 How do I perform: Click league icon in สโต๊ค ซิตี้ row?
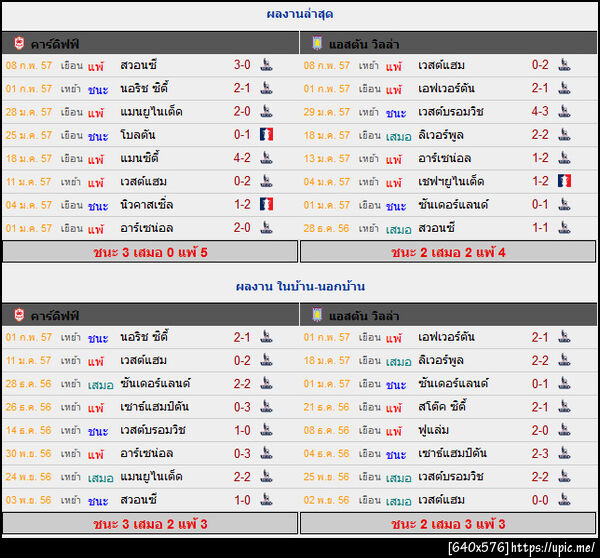[564, 406]
